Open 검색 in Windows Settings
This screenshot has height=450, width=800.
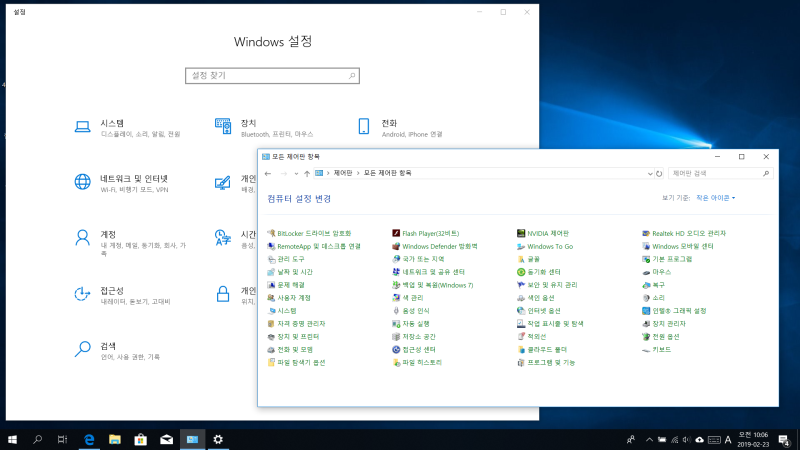click(x=117, y=351)
